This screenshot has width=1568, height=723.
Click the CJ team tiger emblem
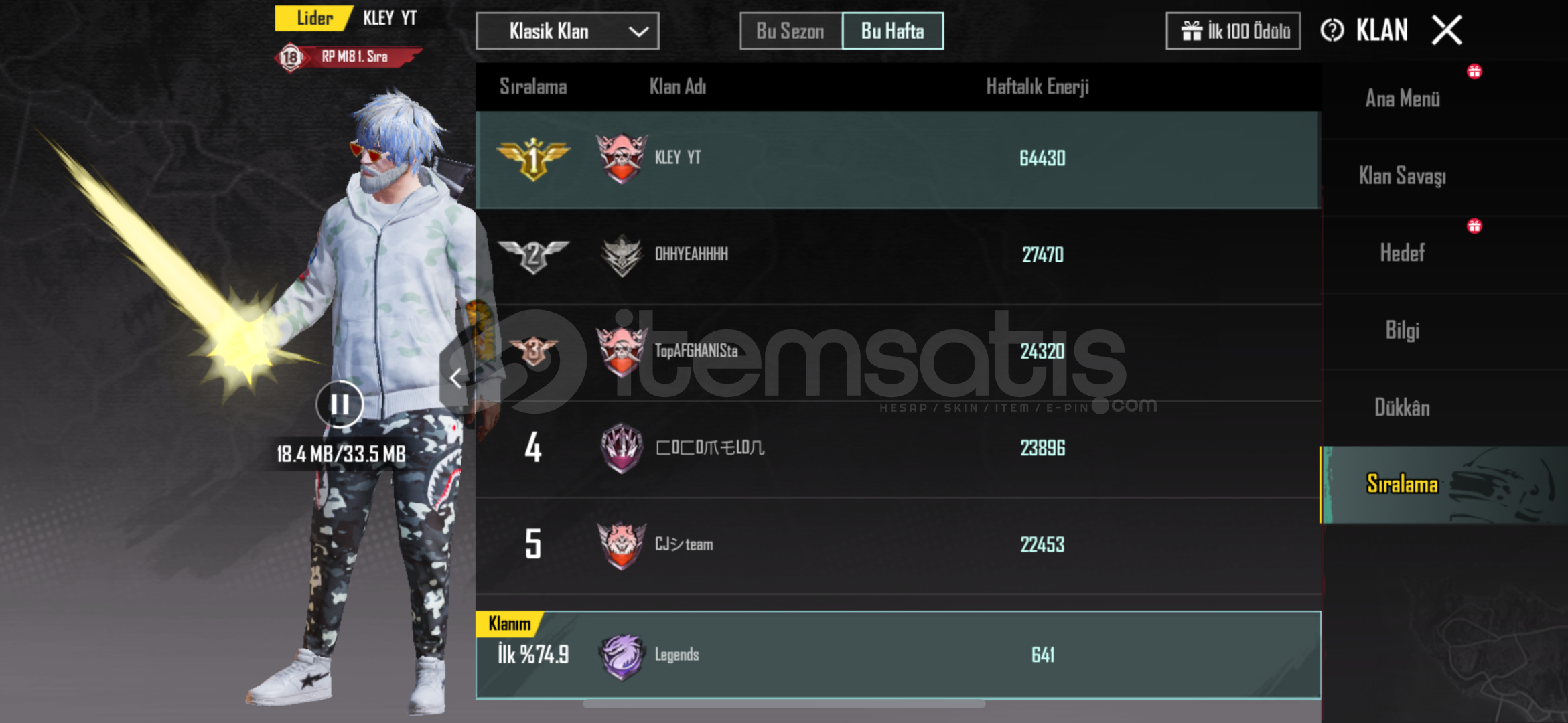[622, 545]
